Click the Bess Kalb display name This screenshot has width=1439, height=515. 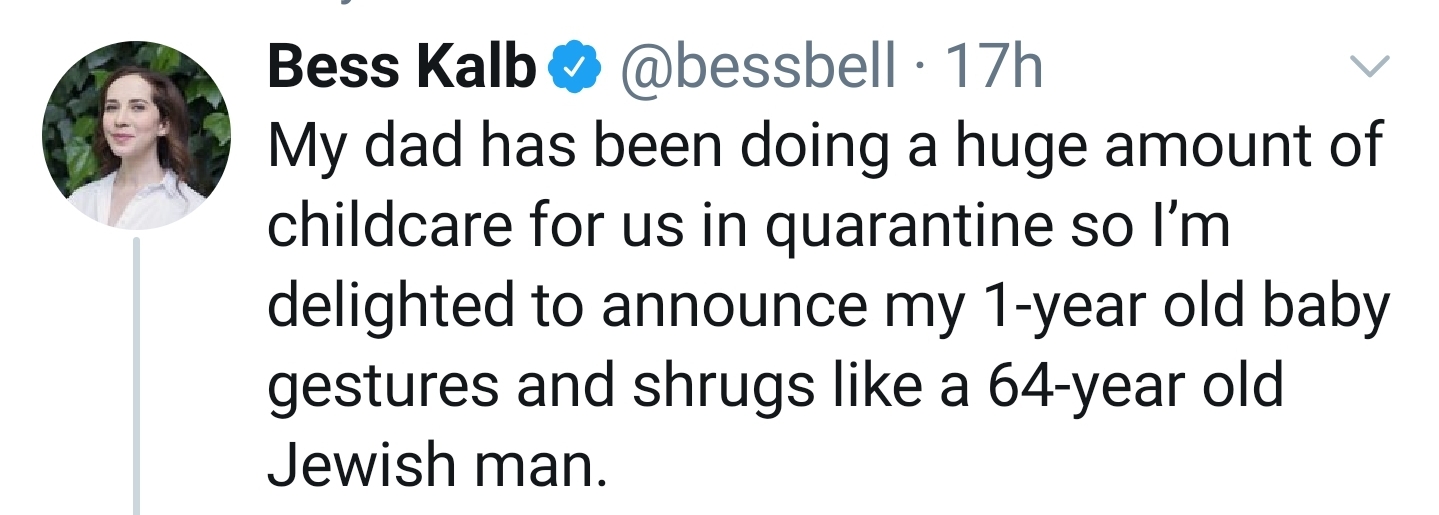coord(401,68)
